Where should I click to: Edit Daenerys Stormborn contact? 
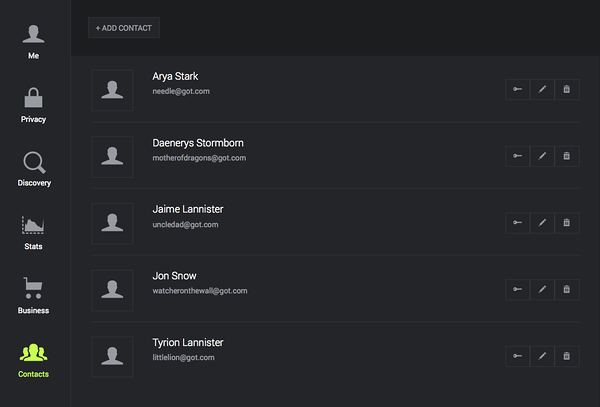542,156
